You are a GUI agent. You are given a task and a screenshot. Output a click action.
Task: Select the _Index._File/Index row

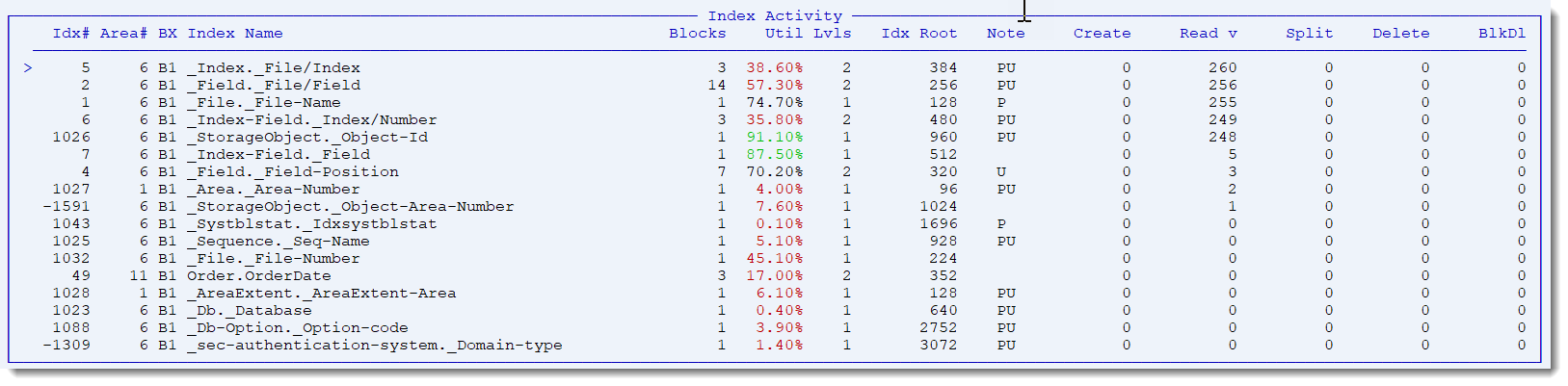[x=274, y=68]
